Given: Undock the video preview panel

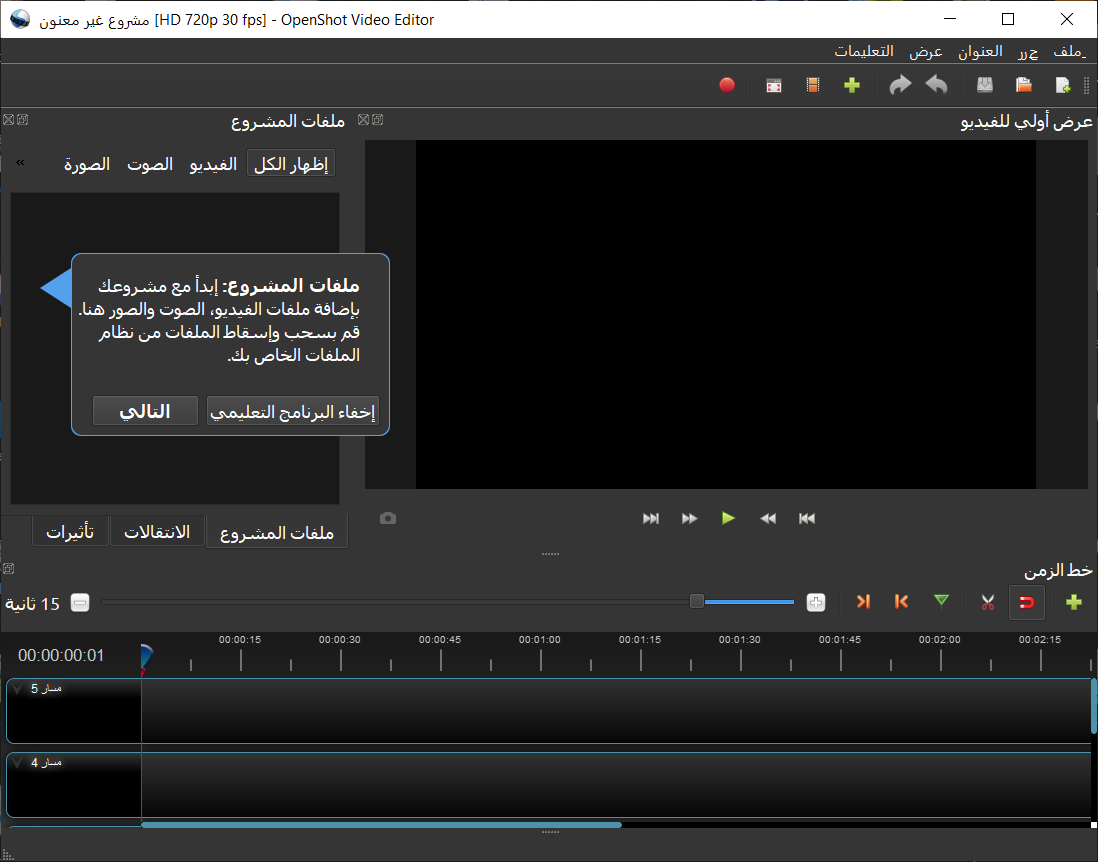Looking at the screenshot, I should [377, 120].
